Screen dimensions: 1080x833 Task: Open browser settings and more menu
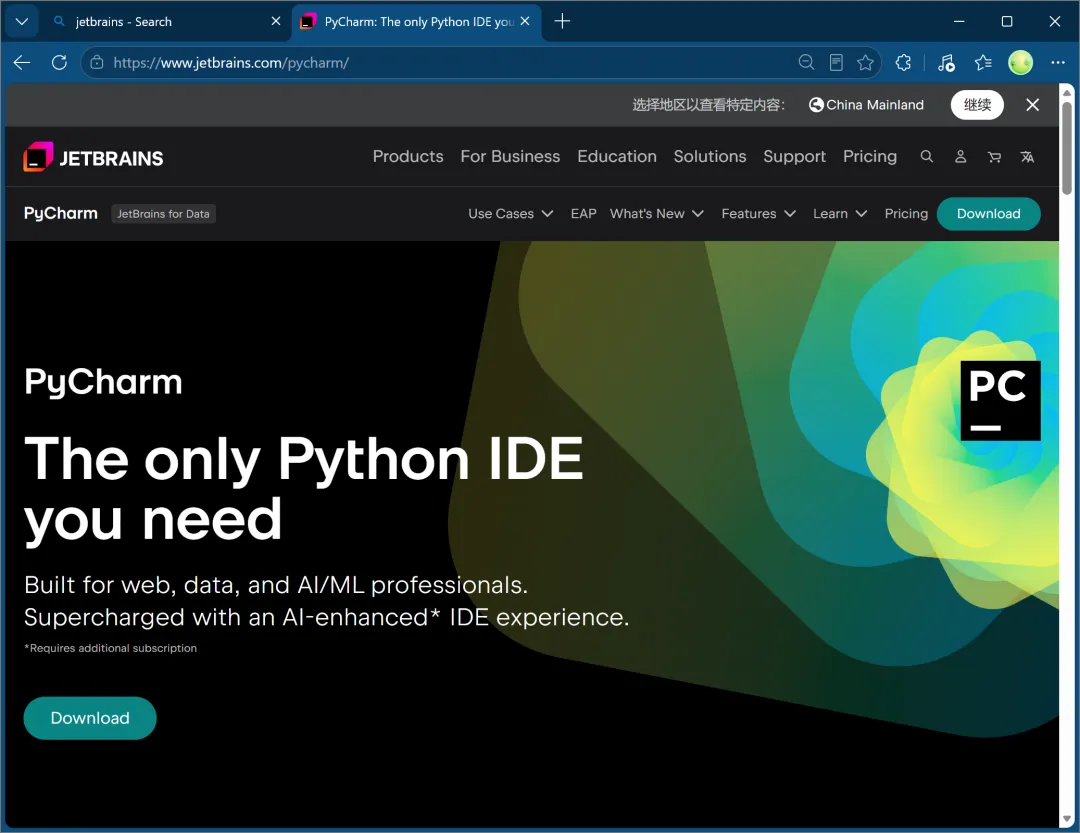[1058, 63]
